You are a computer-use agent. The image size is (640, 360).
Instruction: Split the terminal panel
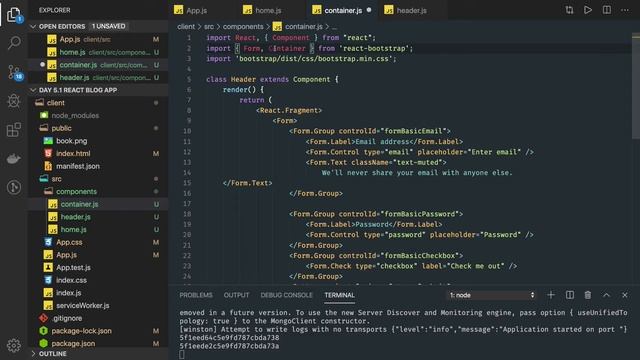569,295
